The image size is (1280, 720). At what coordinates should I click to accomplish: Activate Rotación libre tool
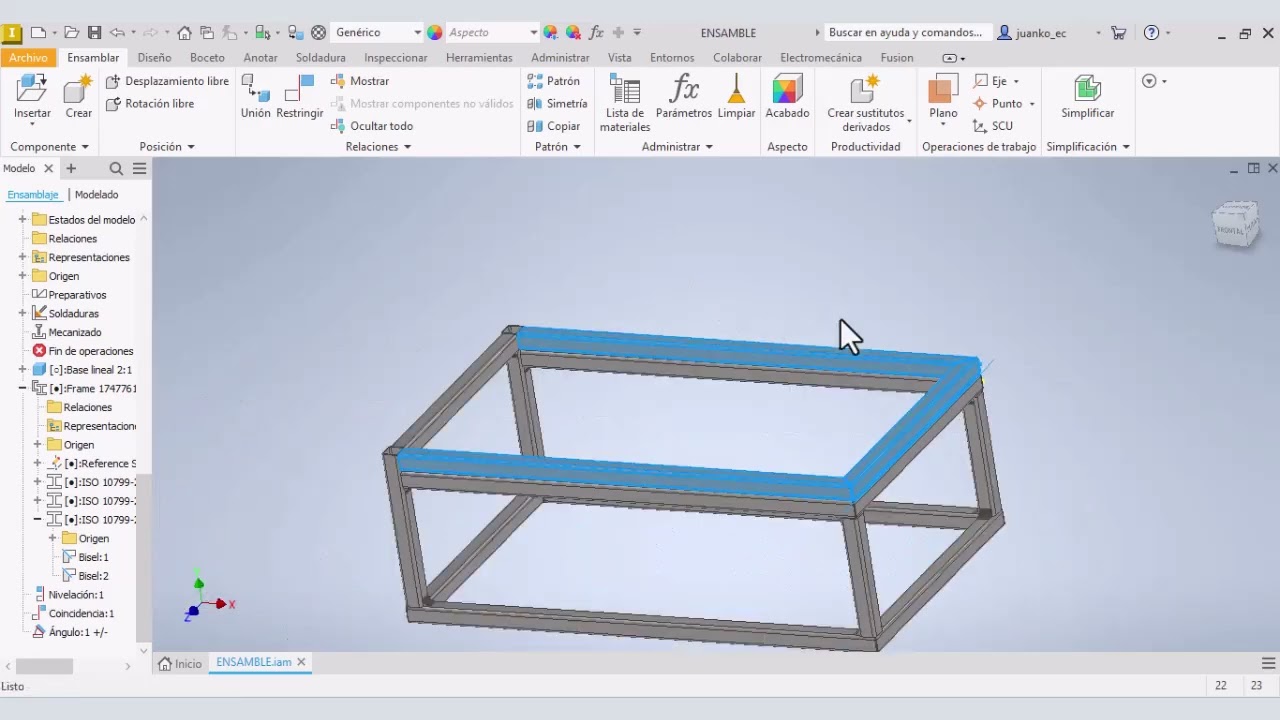[150, 103]
